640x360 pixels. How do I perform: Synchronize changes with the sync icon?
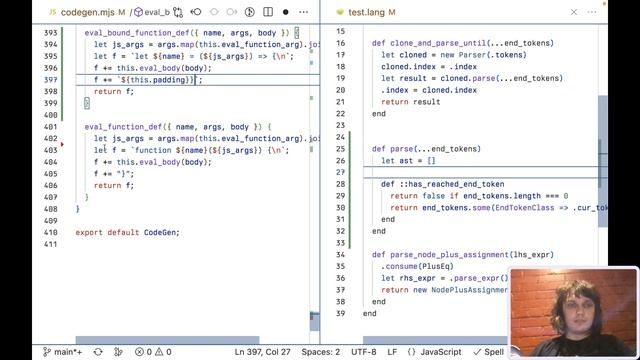point(98,352)
